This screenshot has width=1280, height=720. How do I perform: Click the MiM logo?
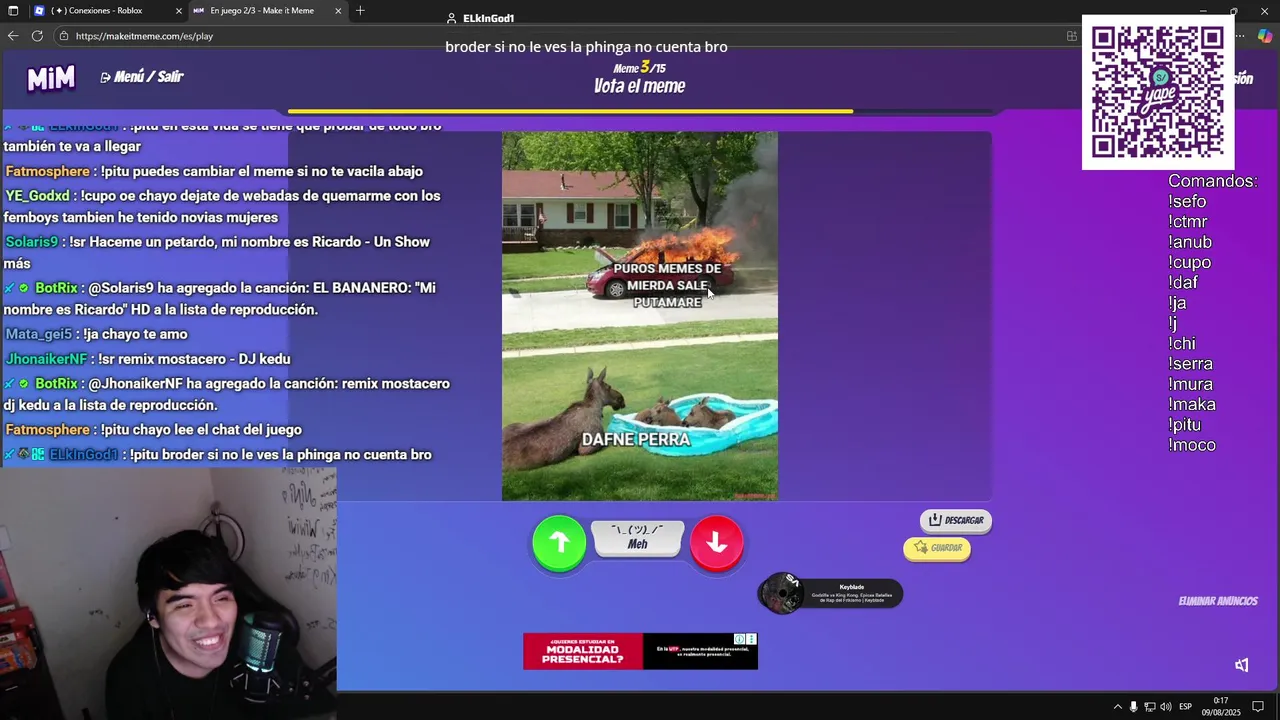point(51,77)
